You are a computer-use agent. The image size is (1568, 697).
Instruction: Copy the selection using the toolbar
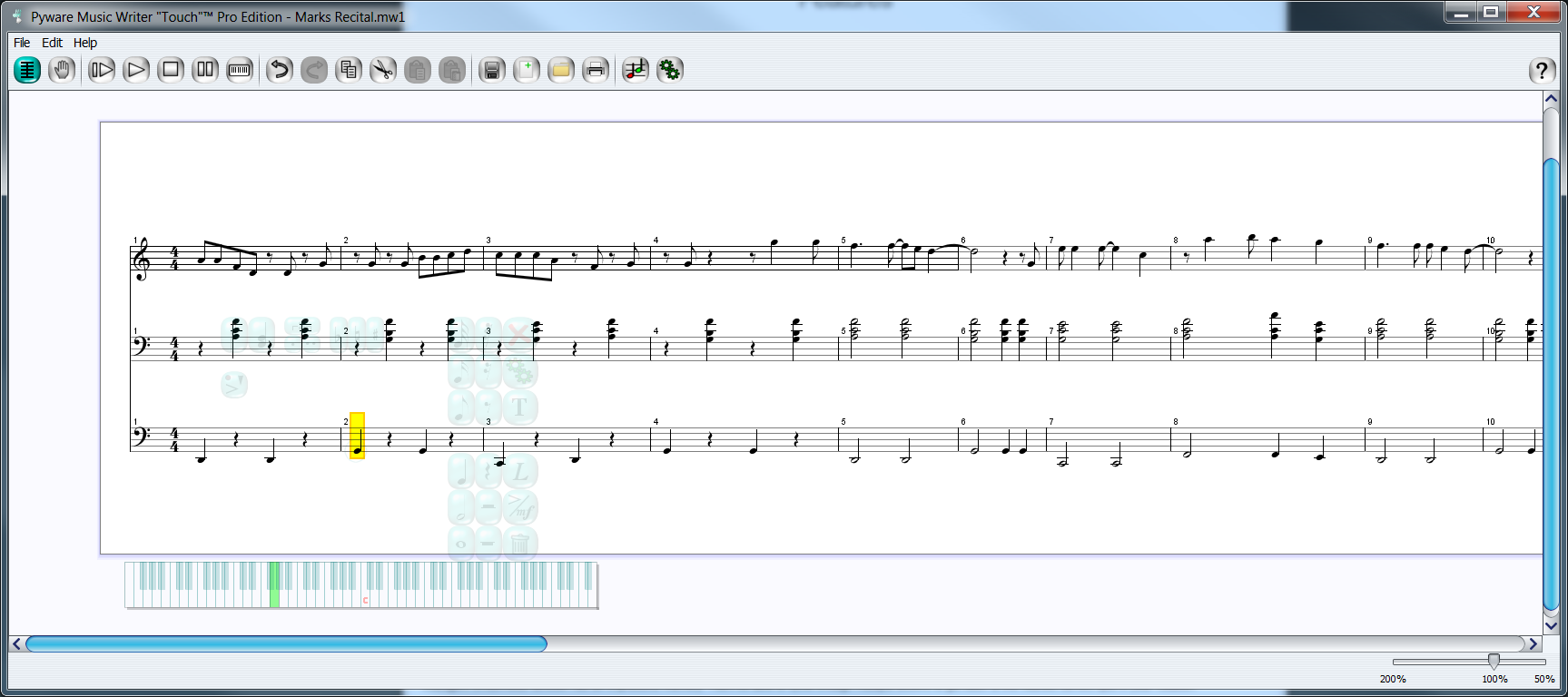(x=349, y=70)
